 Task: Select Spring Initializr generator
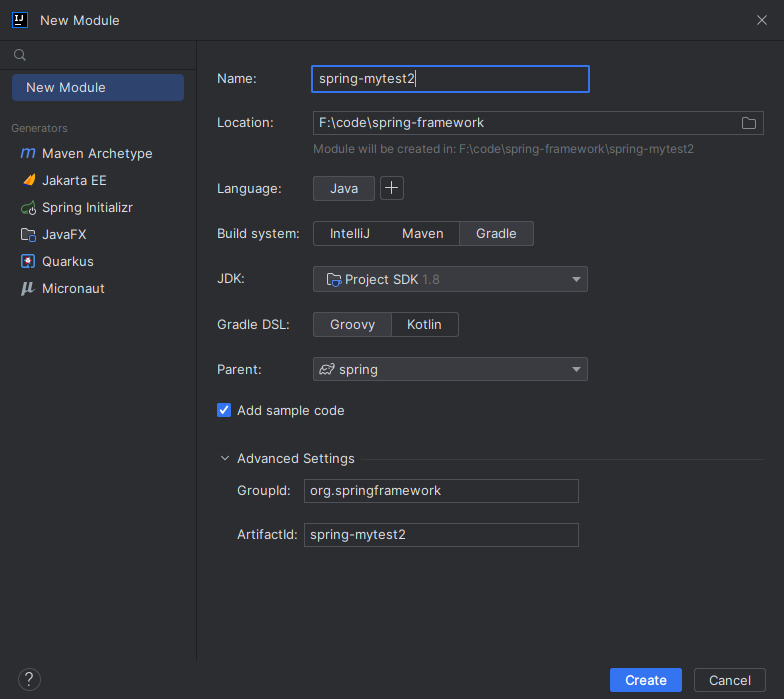(87, 208)
